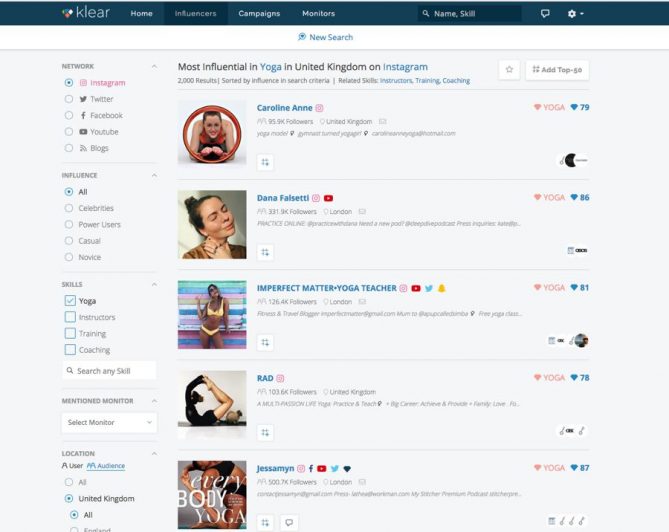Click the Add Top-50 button
Viewport: 669px width, 532px height.
coord(557,70)
